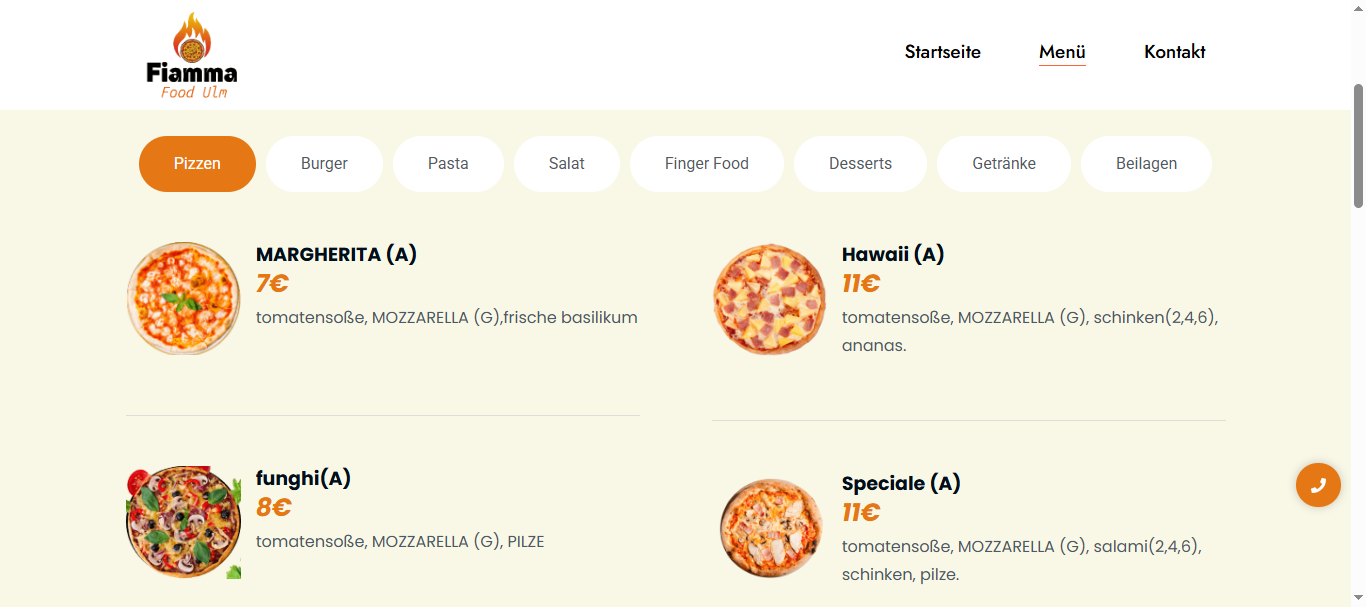Click the orange phone call button
The height and width of the screenshot is (607, 1366).
coord(1318,485)
